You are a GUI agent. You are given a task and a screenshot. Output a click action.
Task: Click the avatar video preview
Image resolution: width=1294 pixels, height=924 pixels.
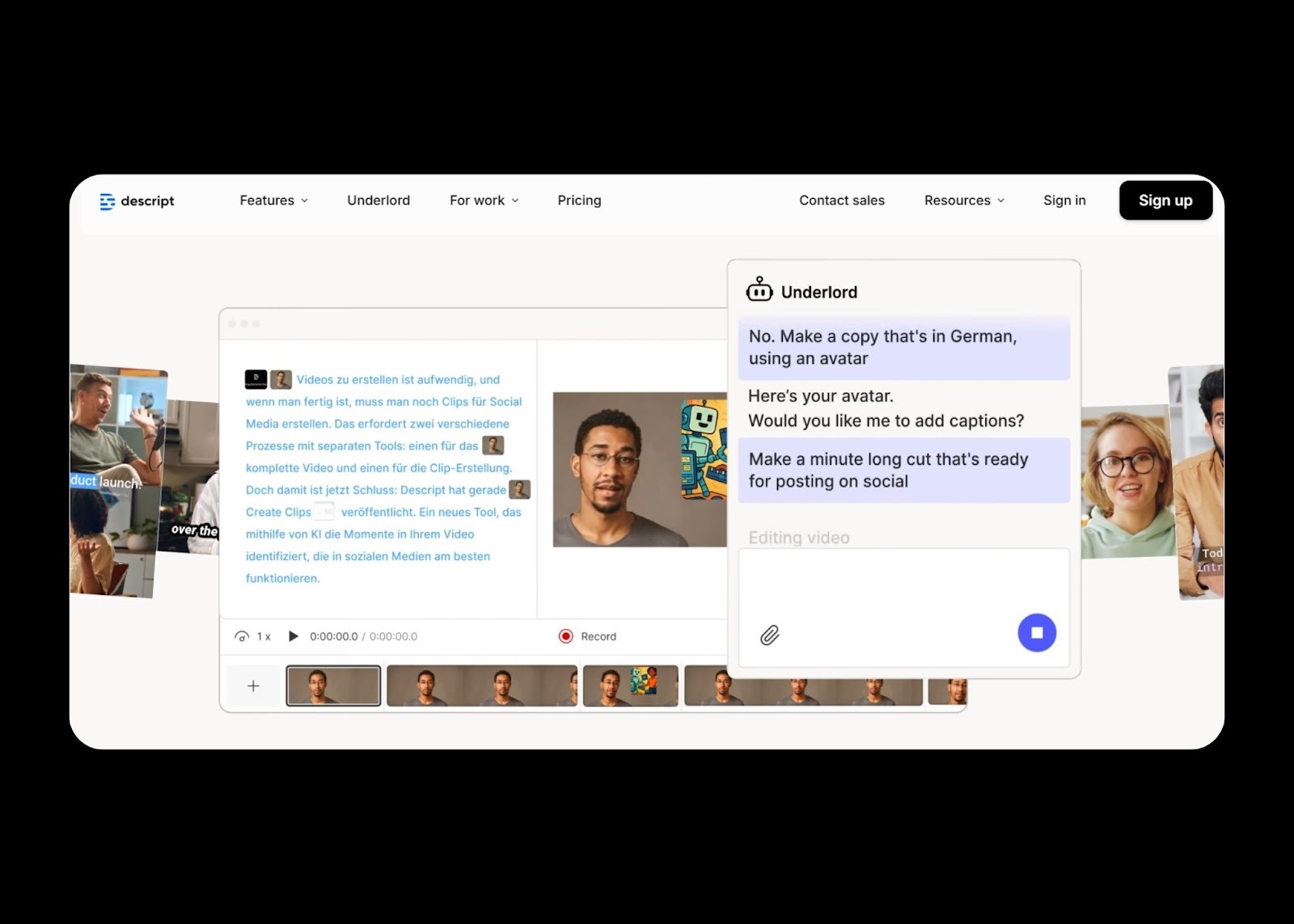coord(640,470)
